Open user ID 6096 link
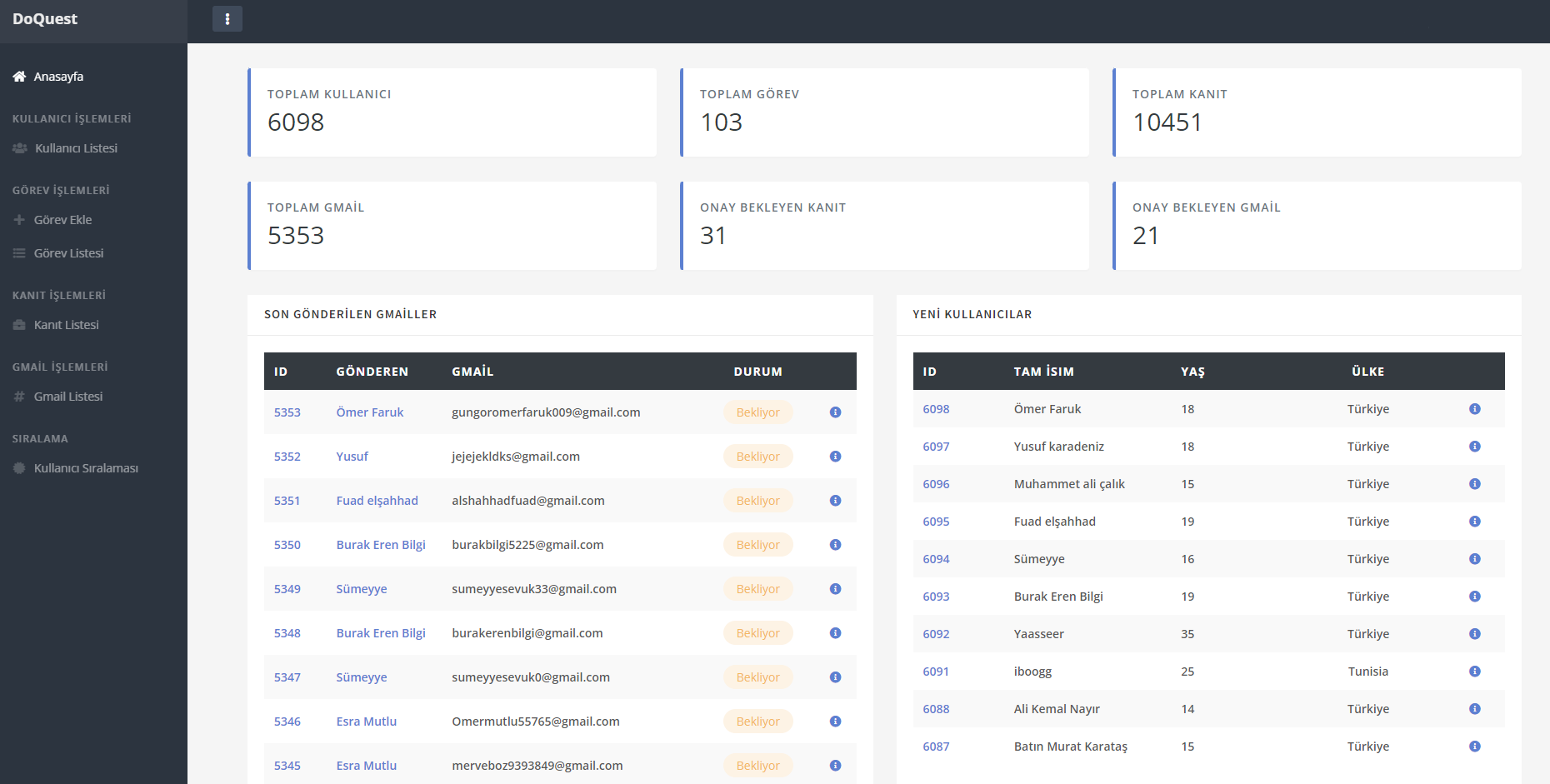 936,484
